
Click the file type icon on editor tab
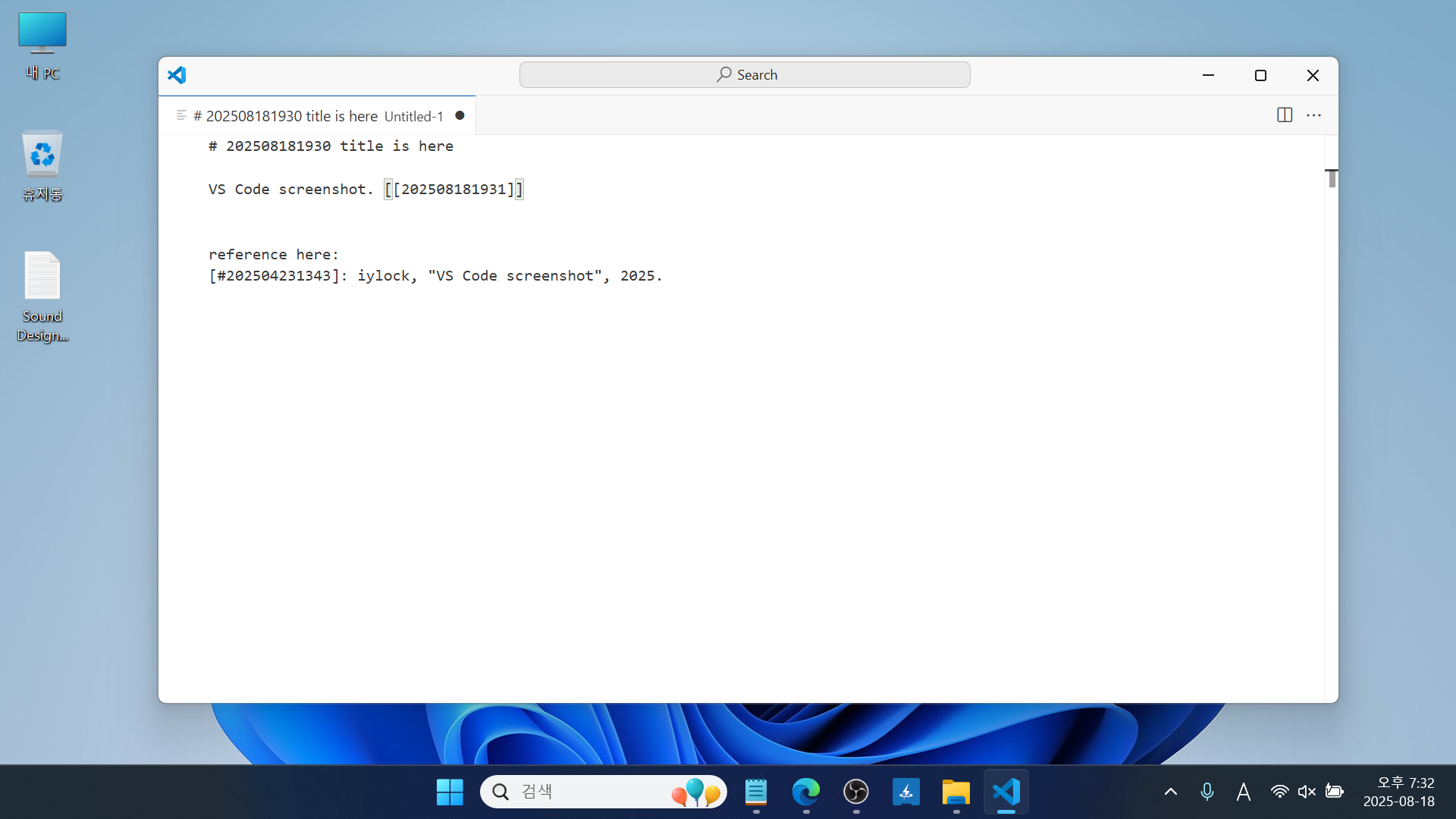tap(181, 115)
